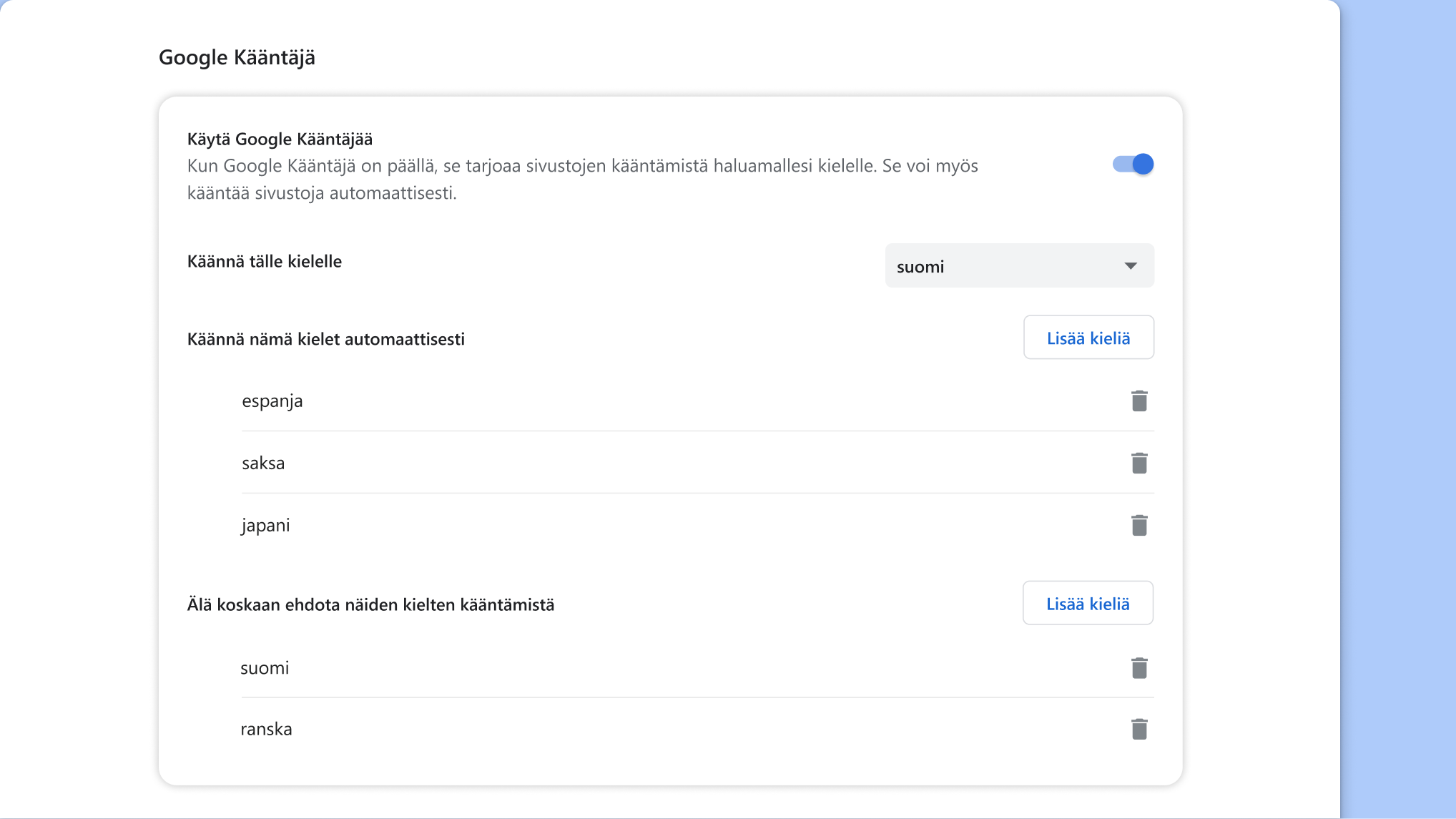This screenshot has width=1456, height=819.
Task: Remove saksa using its trash icon
Action: (1139, 464)
